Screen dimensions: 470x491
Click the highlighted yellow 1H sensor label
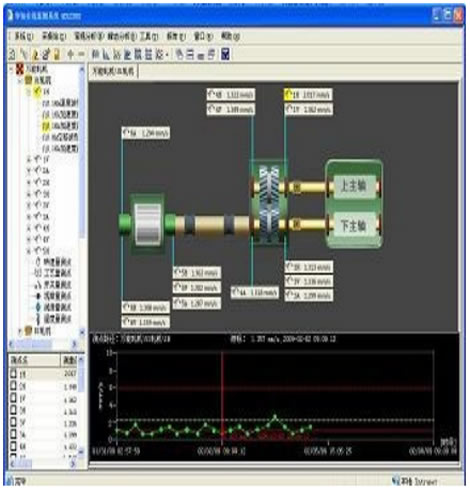tap(308, 95)
